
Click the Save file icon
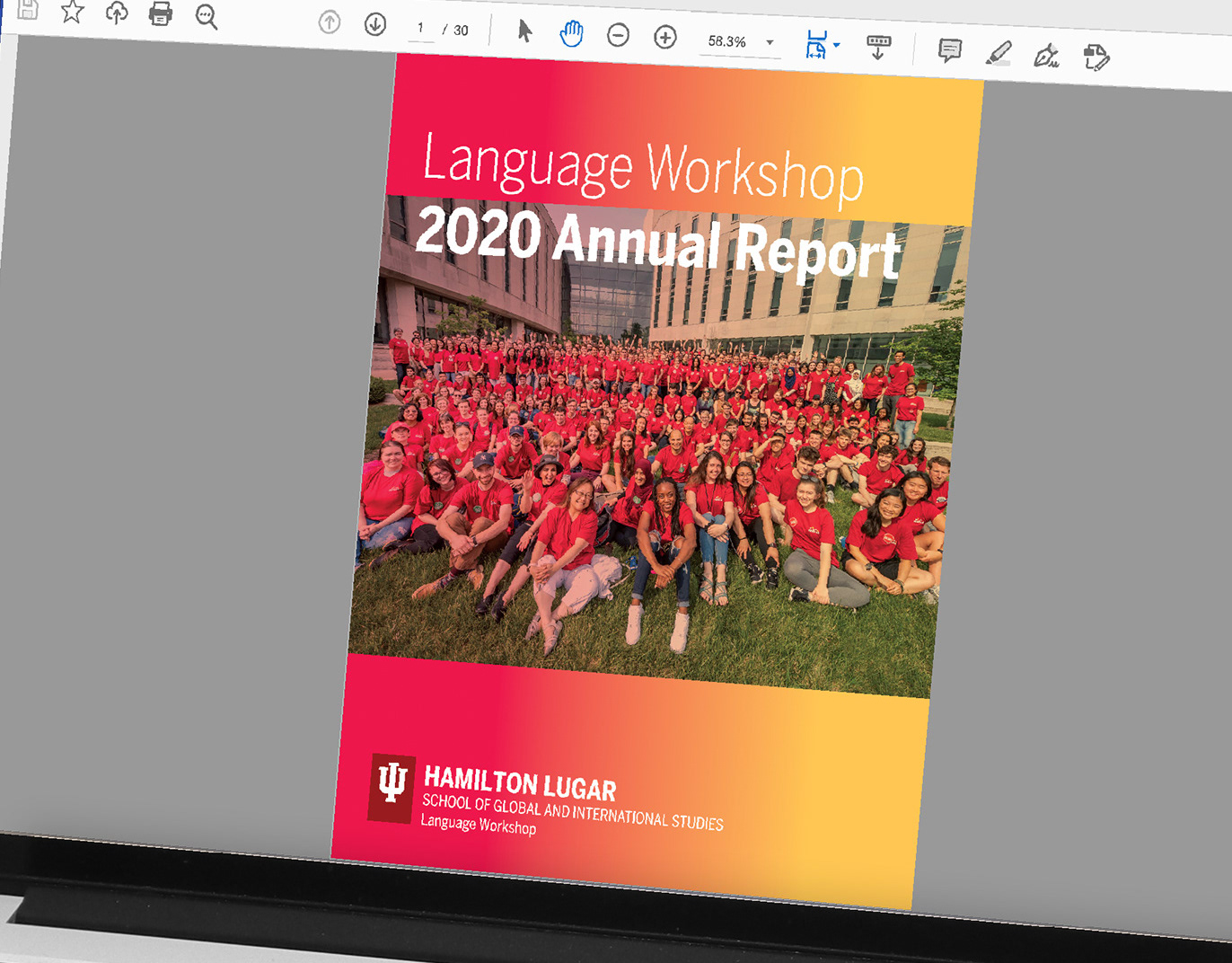(x=28, y=9)
